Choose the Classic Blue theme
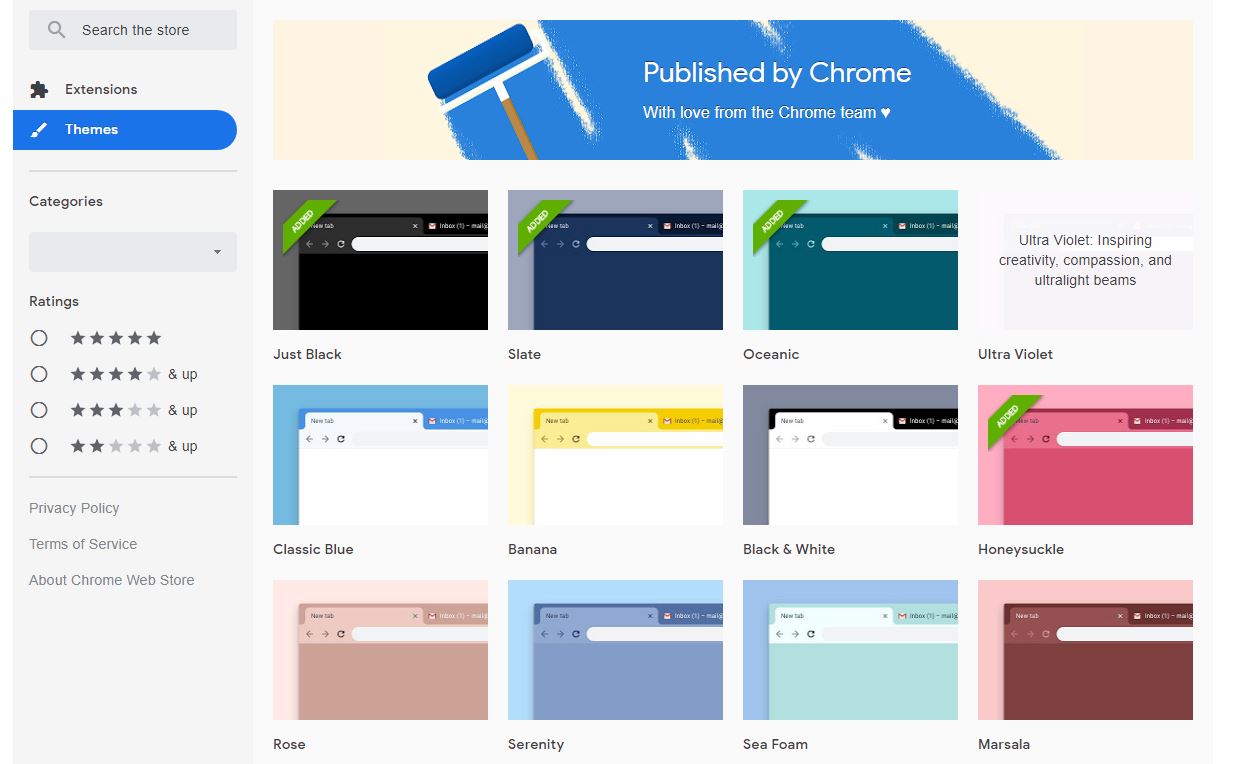Screen dimensions: 1246x764 tap(380, 455)
